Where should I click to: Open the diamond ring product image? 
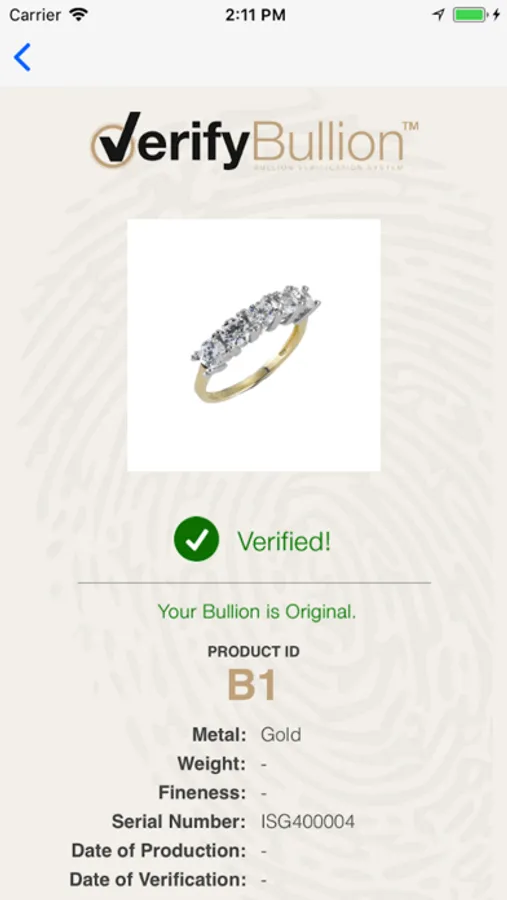point(254,345)
